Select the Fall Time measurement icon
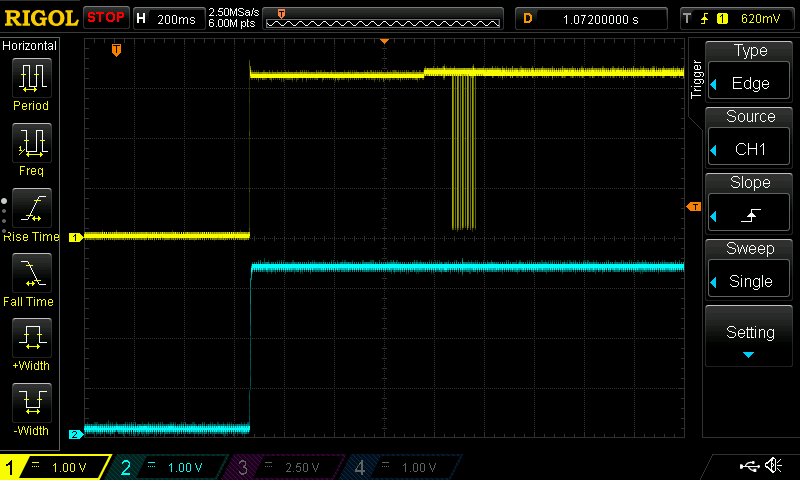Image resolution: width=800 pixels, height=480 pixels. click(x=32, y=272)
